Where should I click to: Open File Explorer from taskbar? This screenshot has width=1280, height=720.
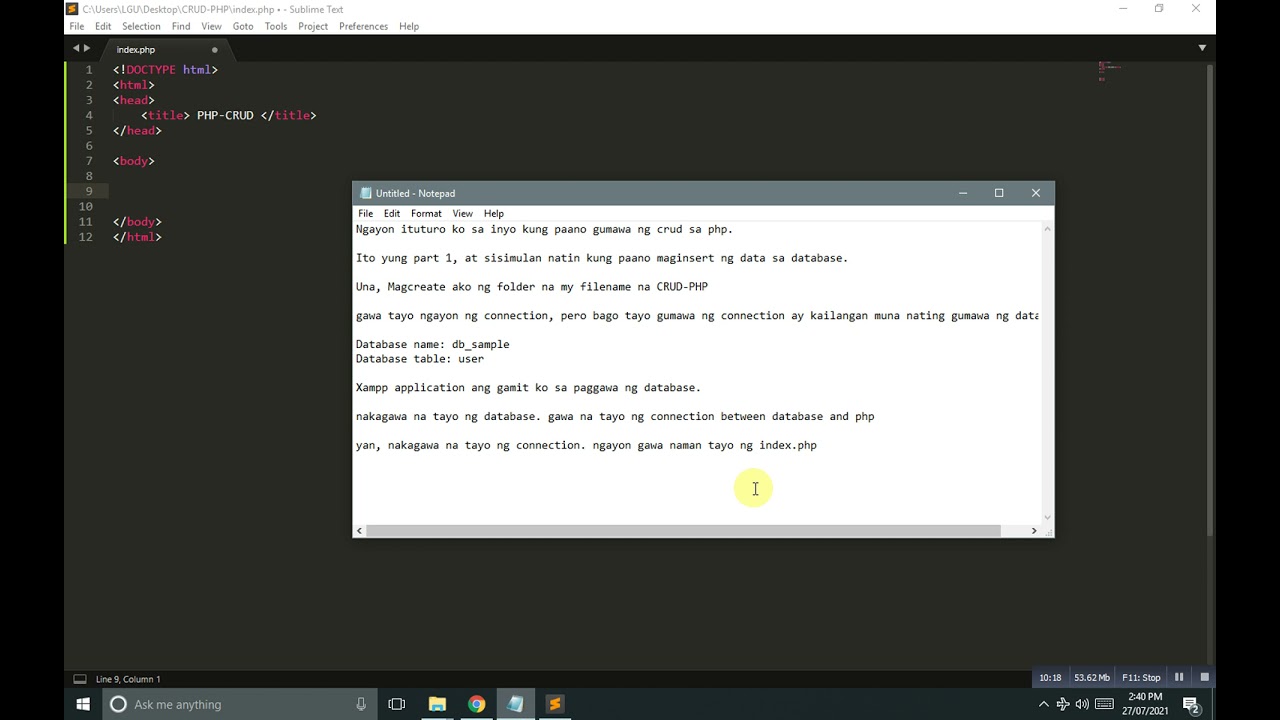click(437, 704)
